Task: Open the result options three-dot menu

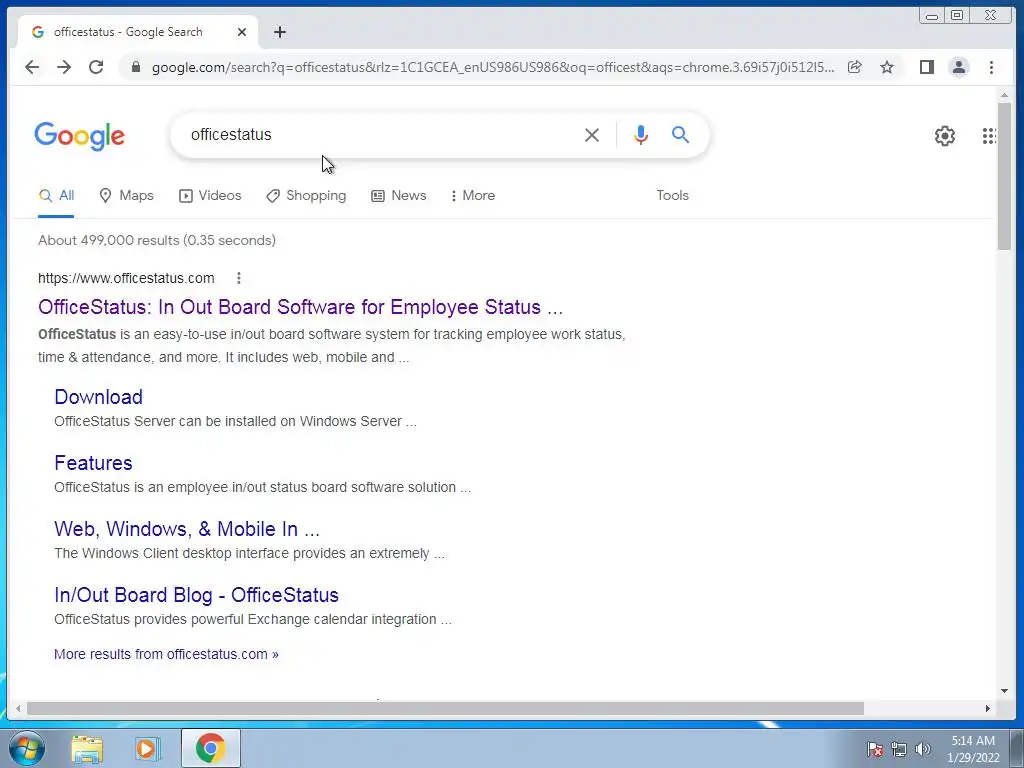Action: click(239, 278)
